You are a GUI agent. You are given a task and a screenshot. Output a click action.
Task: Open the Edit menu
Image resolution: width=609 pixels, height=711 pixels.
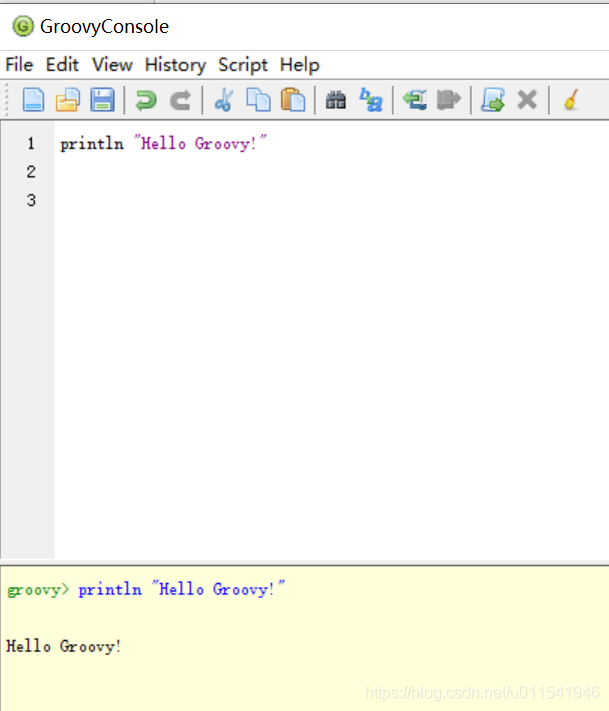click(x=62, y=65)
